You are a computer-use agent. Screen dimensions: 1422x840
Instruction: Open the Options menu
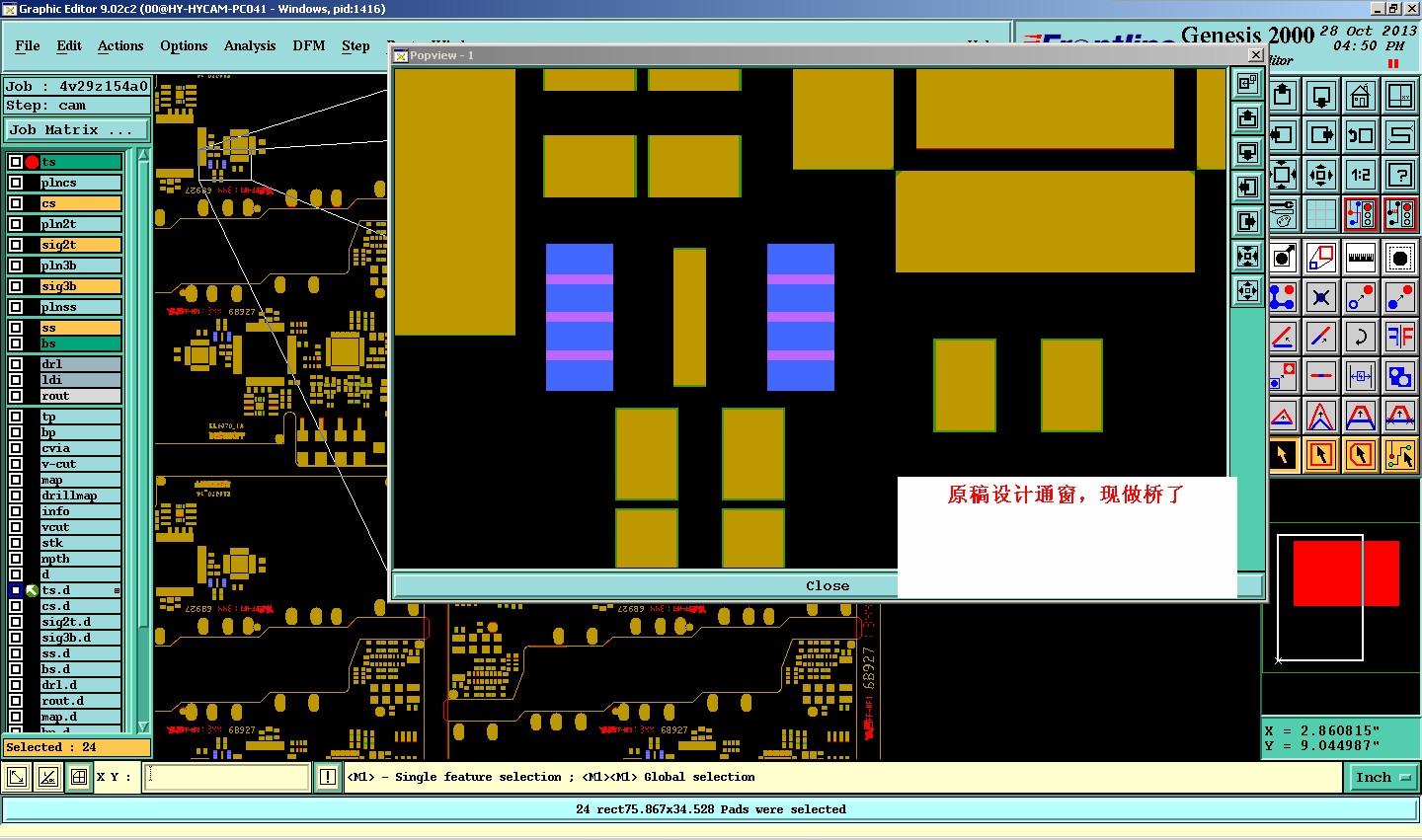[184, 45]
